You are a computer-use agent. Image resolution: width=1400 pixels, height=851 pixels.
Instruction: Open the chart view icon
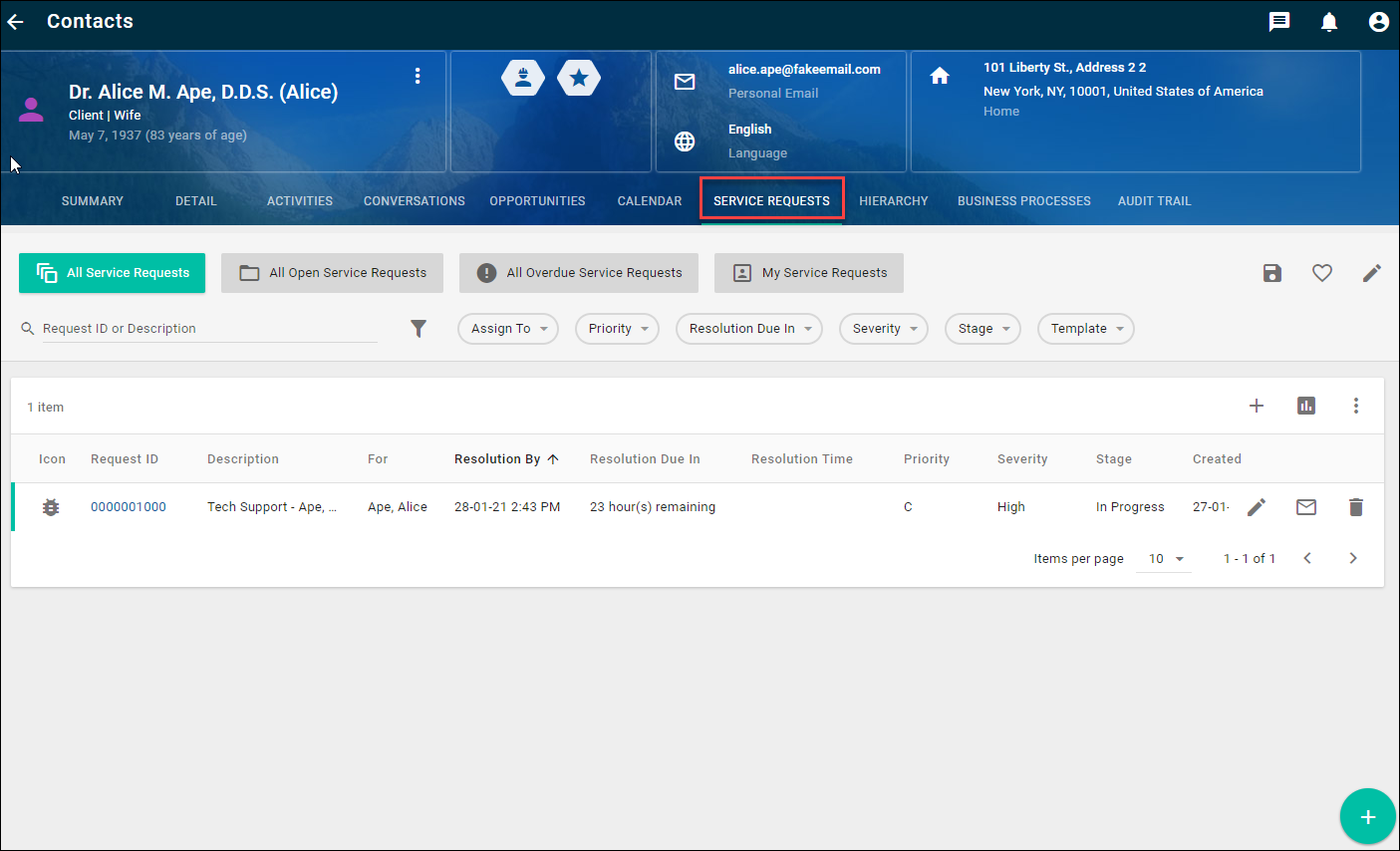point(1306,406)
